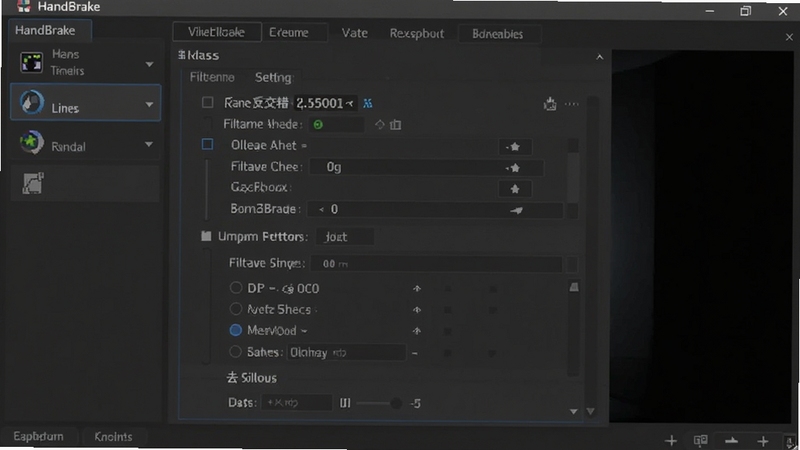Toggle the Umprm Fettors checkbox
800x450 pixels.
pos(206,236)
